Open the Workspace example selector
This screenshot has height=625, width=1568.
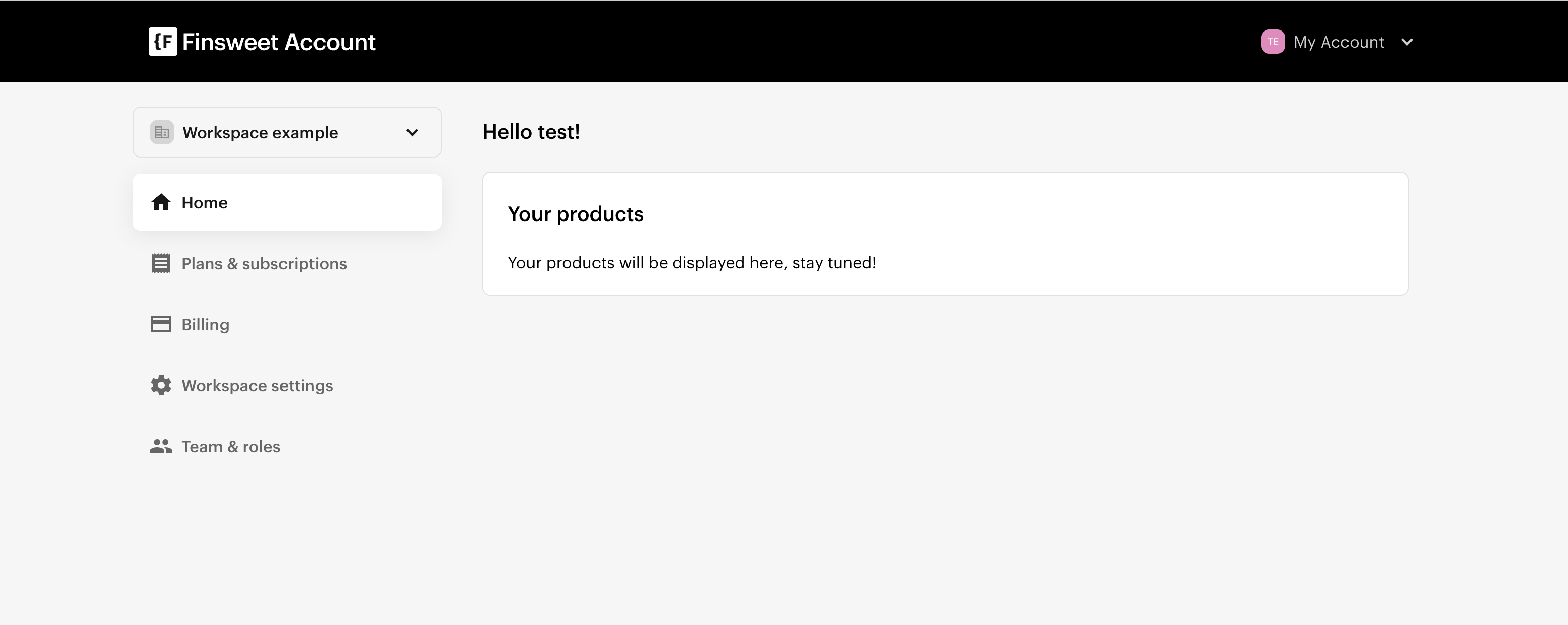coord(287,132)
